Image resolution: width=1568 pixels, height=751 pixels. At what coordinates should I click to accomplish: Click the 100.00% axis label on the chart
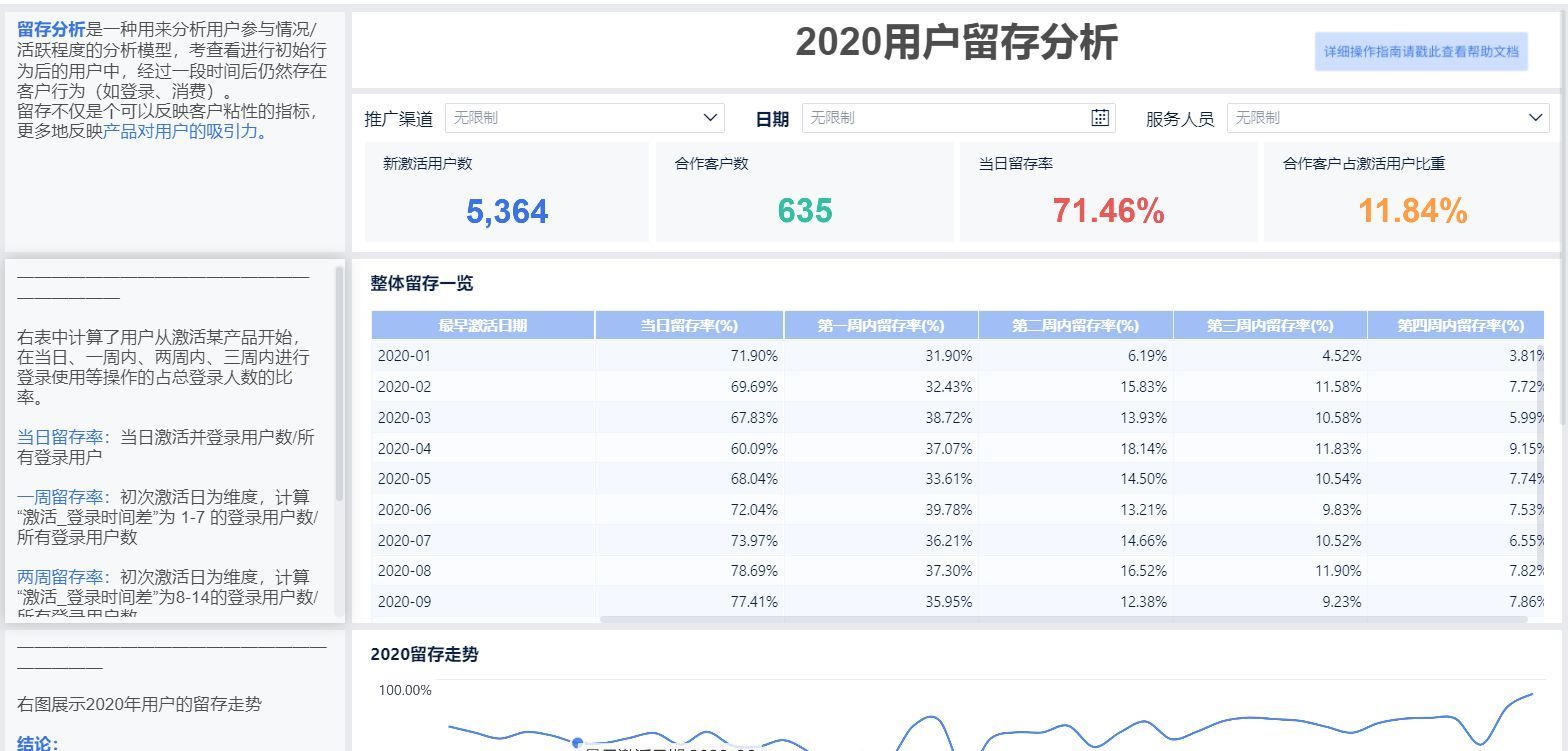pyautogui.click(x=405, y=690)
